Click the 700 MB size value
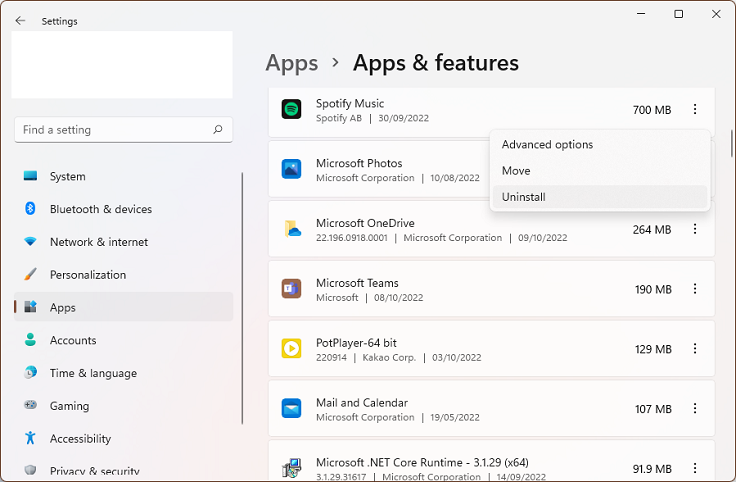736x482 pixels. (x=652, y=110)
